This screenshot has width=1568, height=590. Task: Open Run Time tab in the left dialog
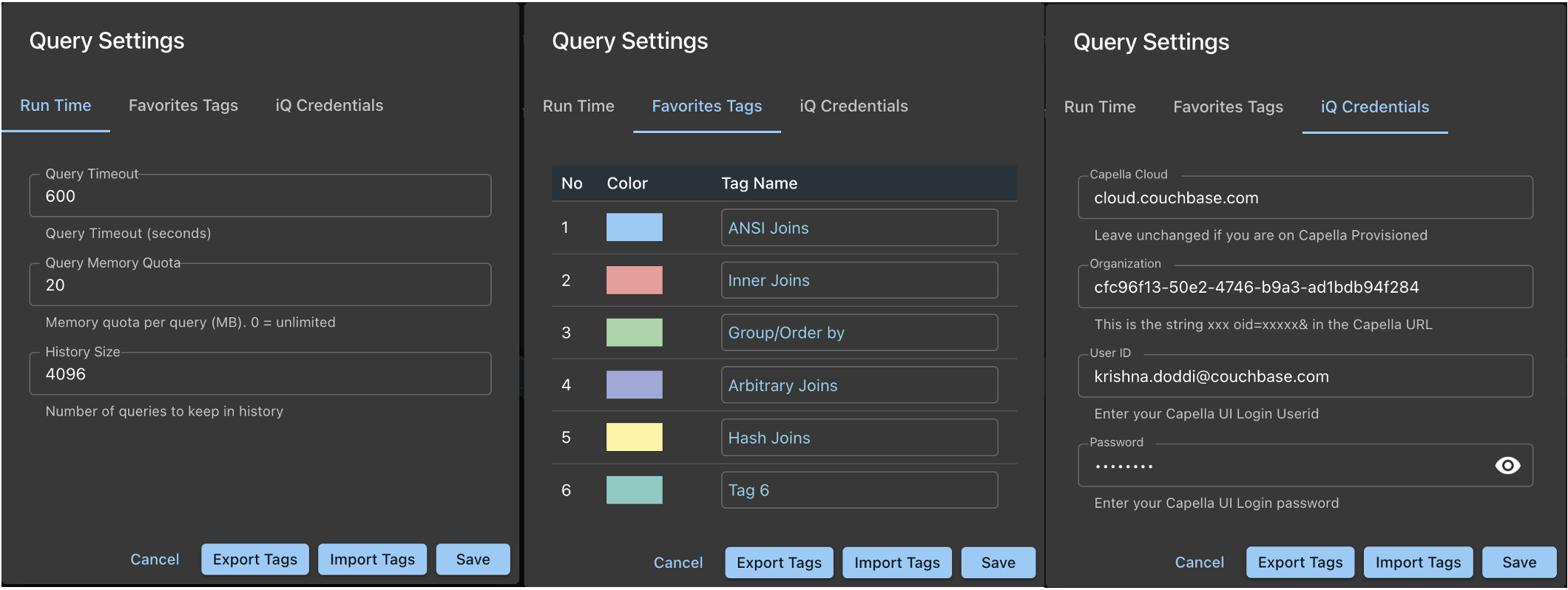[x=55, y=106]
